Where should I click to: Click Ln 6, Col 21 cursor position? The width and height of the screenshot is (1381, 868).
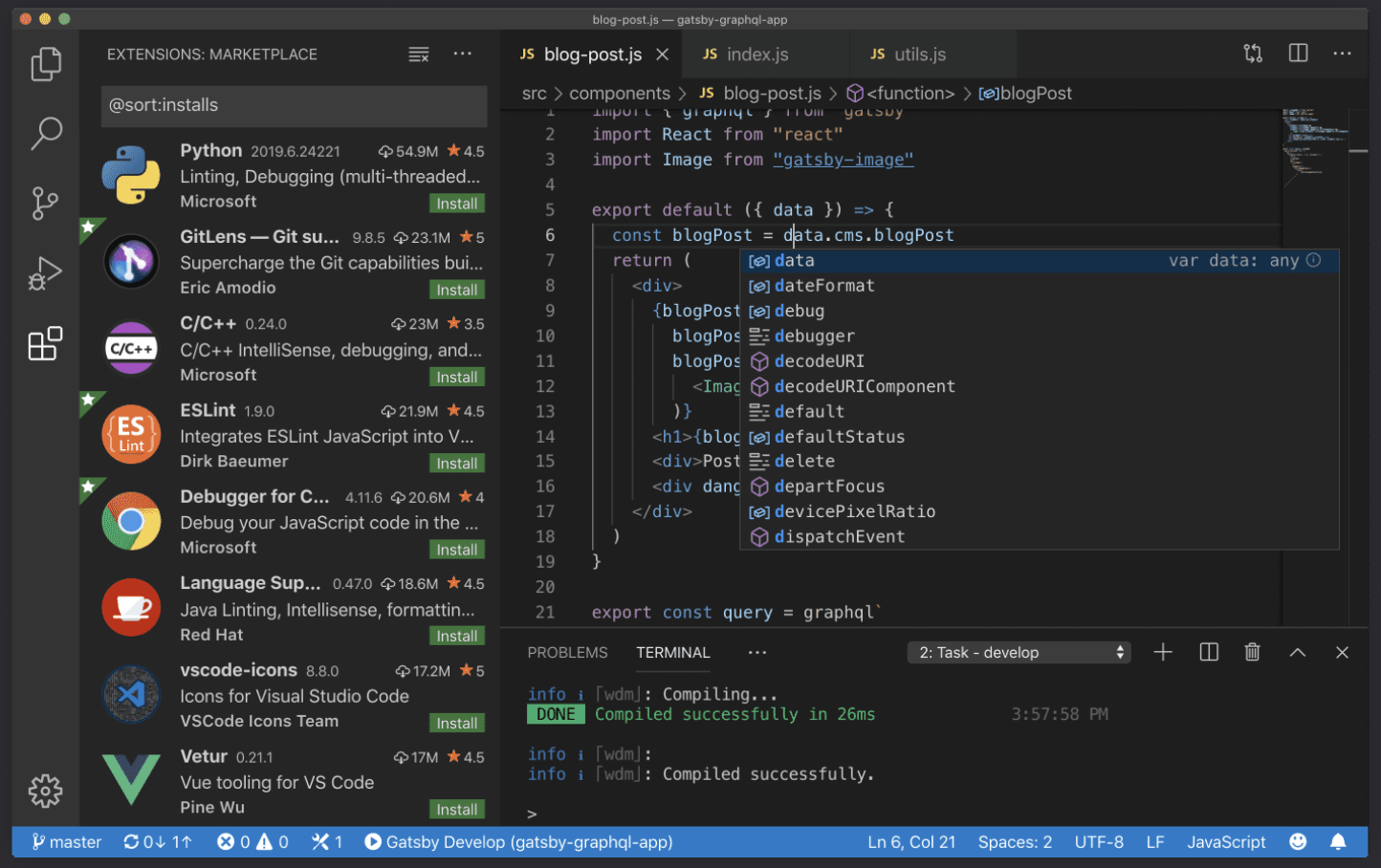click(x=911, y=842)
